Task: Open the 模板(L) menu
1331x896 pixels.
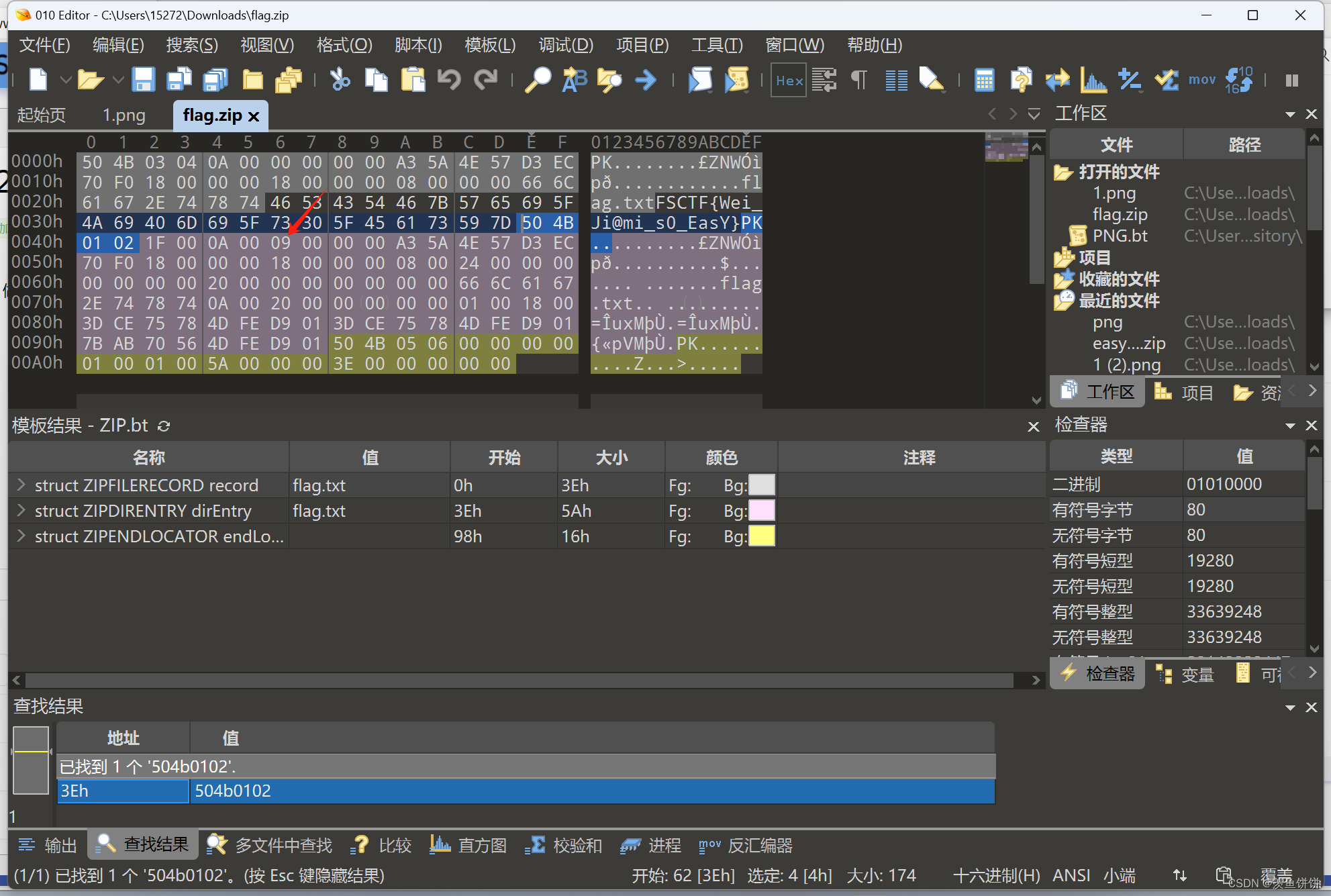Action: pyautogui.click(x=489, y=45)
